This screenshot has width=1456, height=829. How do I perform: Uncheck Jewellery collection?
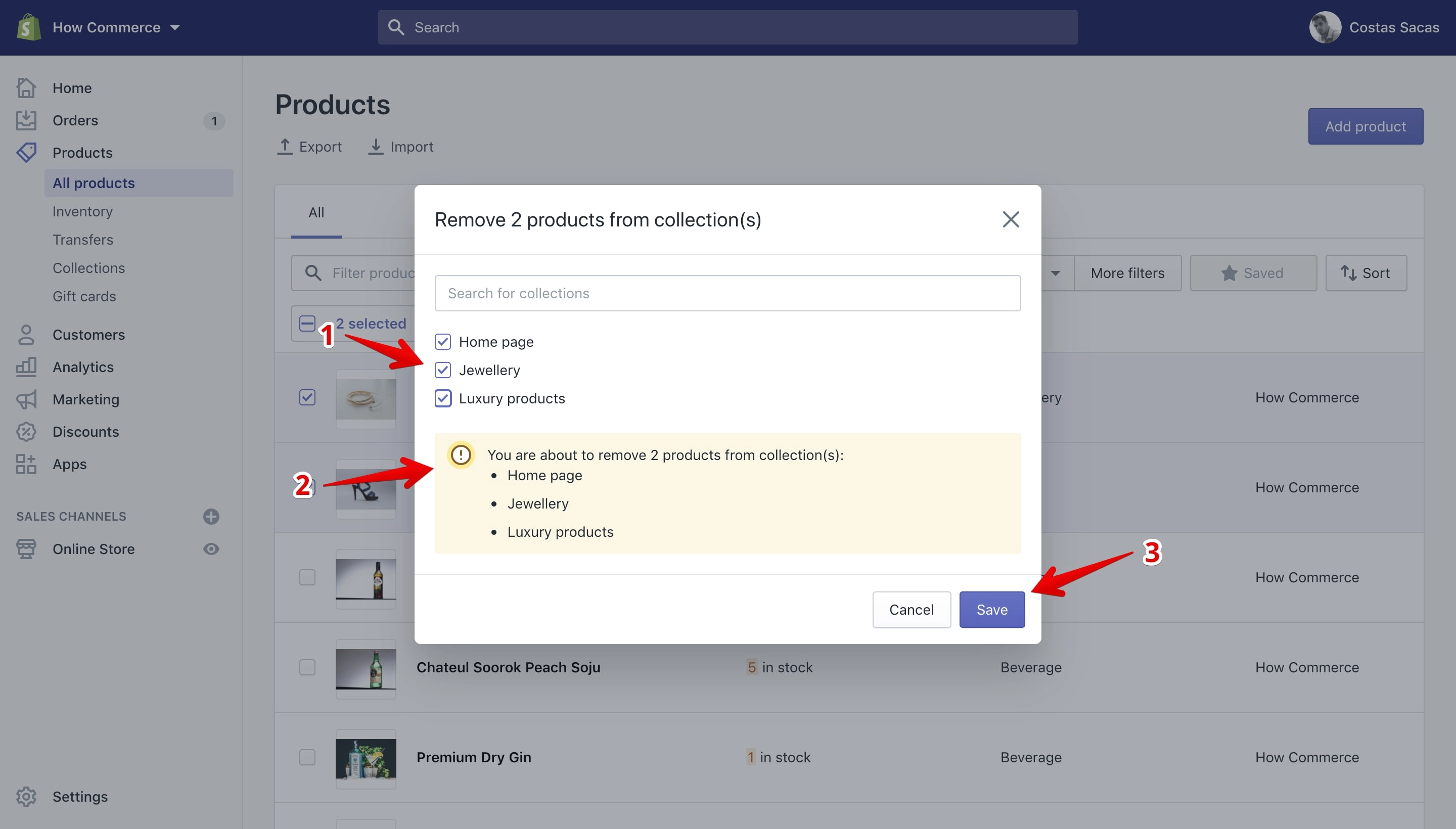(443, 370)
